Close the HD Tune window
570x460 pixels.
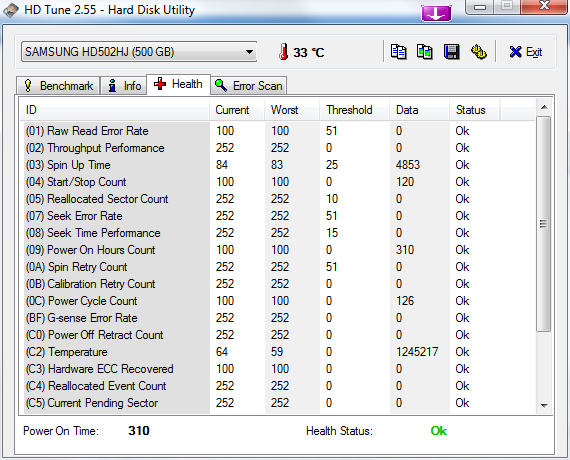pos(544,6)
